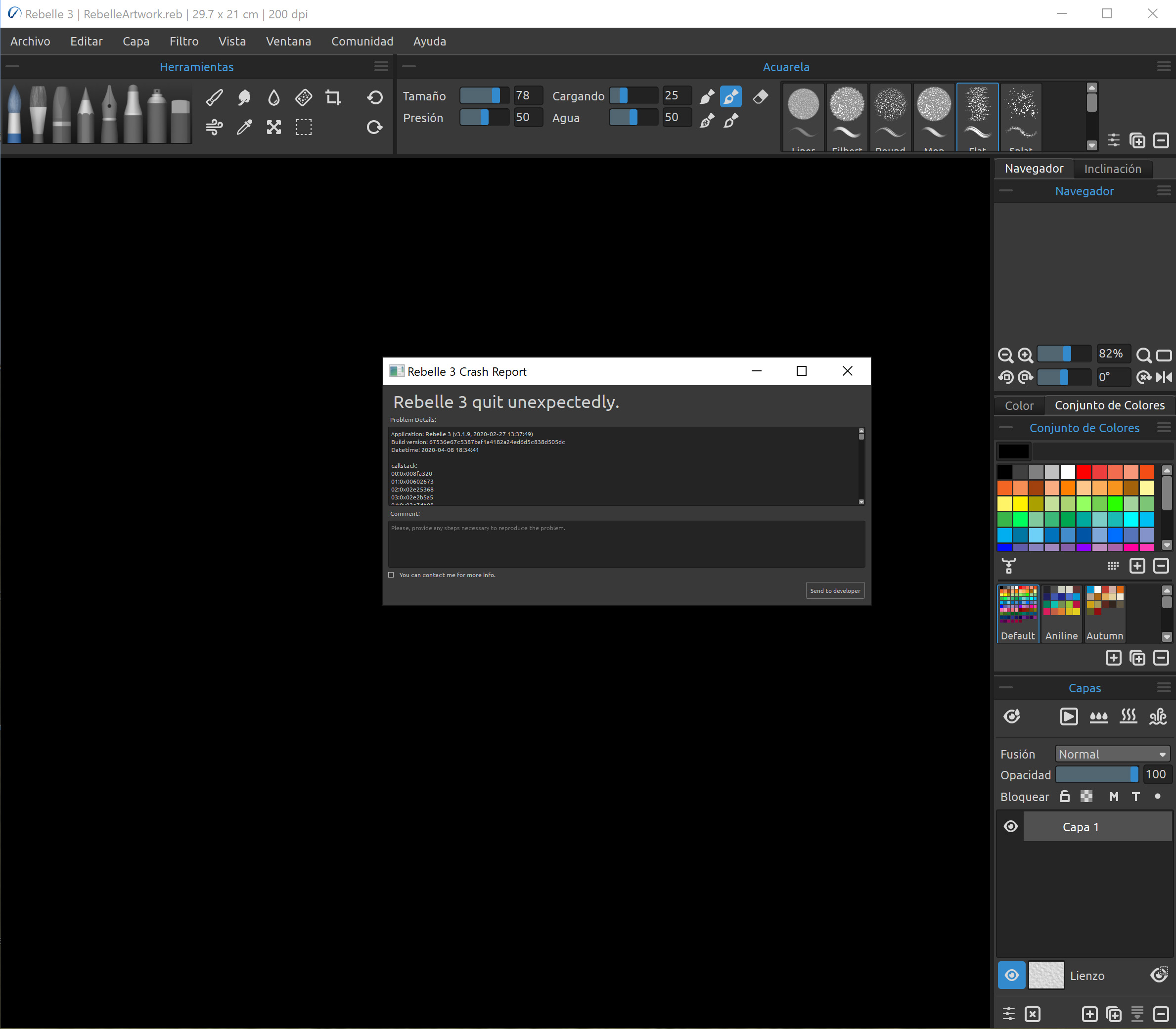This screenshot has width=1176, height=1029.
Task: Open the Archivo menu
Action: pyautogui.click(x=31, y=42)
